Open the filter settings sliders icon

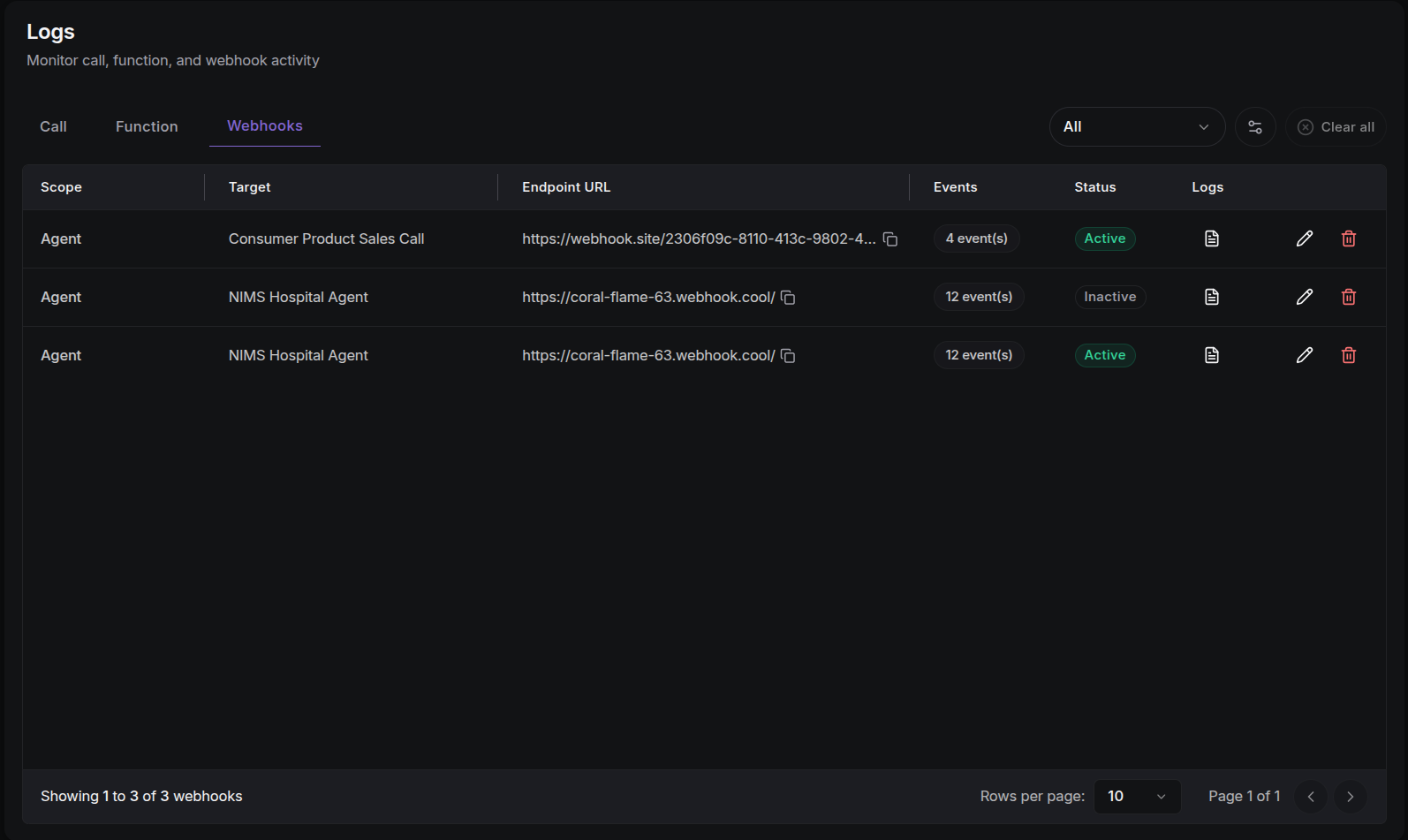pyautogui.click(x=1255, y=127)
